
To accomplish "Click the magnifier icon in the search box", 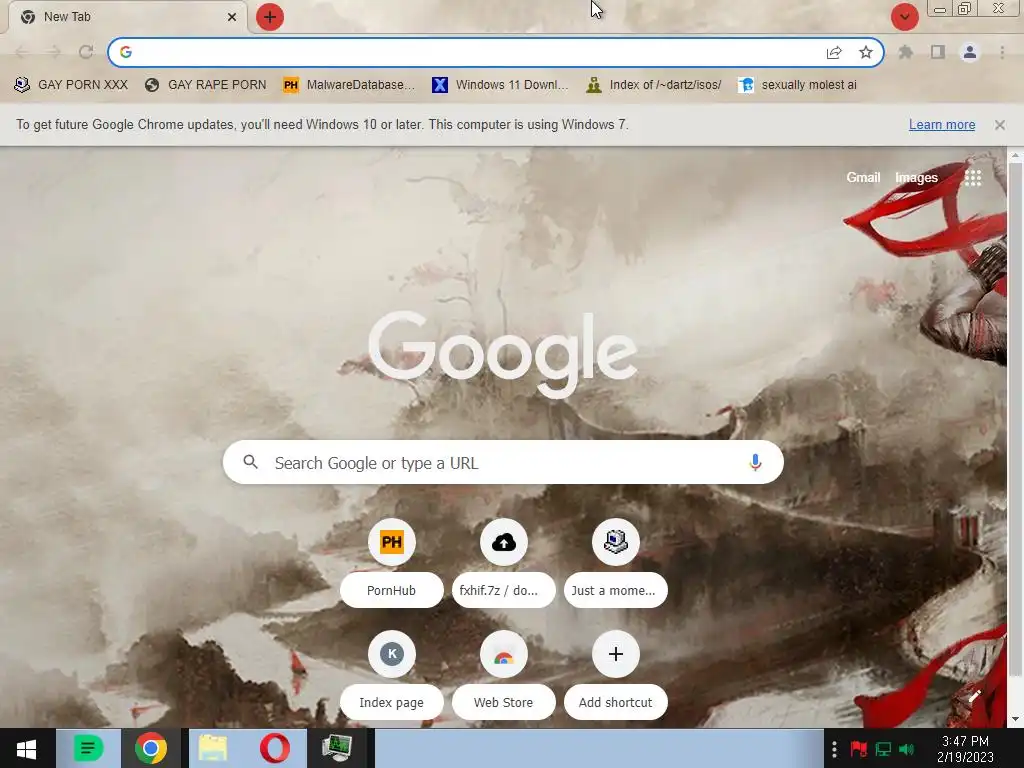I will (x=251, y=462).
